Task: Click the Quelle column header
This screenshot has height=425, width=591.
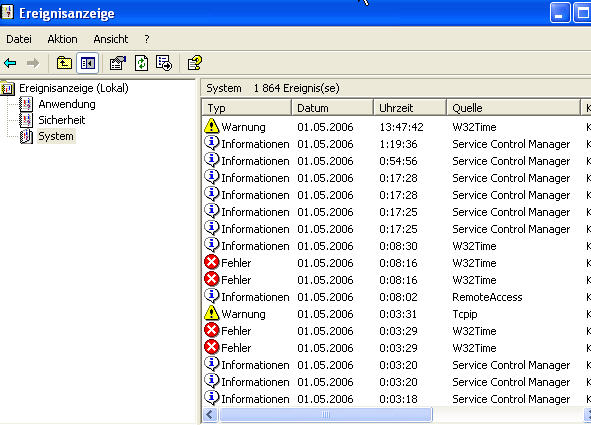Action: coord(513,108)
